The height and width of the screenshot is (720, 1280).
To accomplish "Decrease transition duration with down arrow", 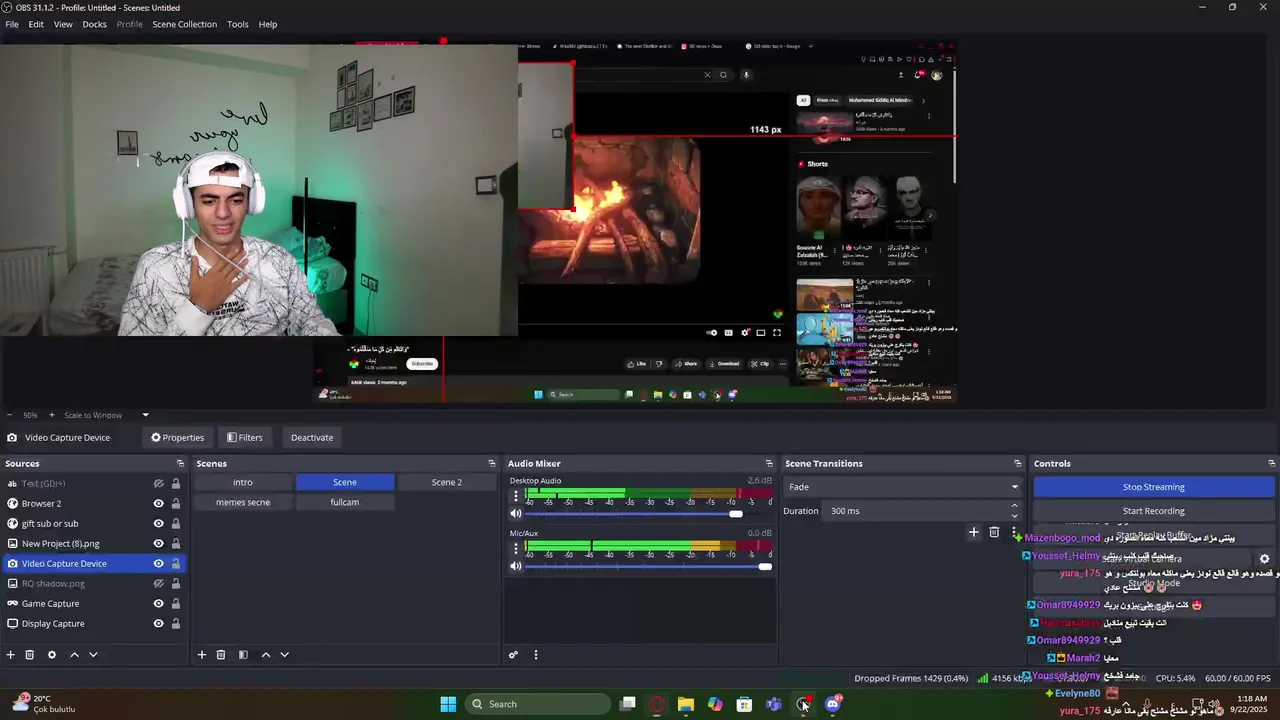I will tap(1014, 516).
